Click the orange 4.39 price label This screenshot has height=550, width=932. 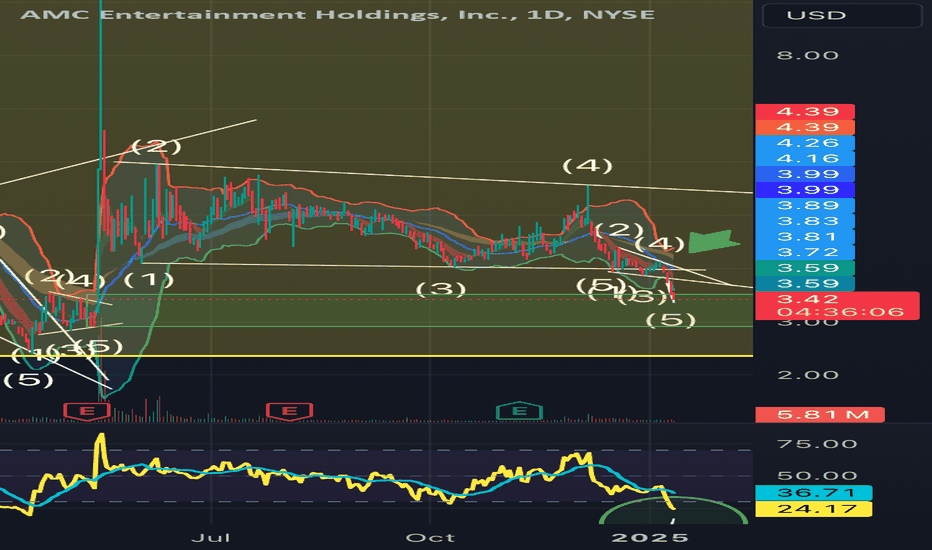805,127
